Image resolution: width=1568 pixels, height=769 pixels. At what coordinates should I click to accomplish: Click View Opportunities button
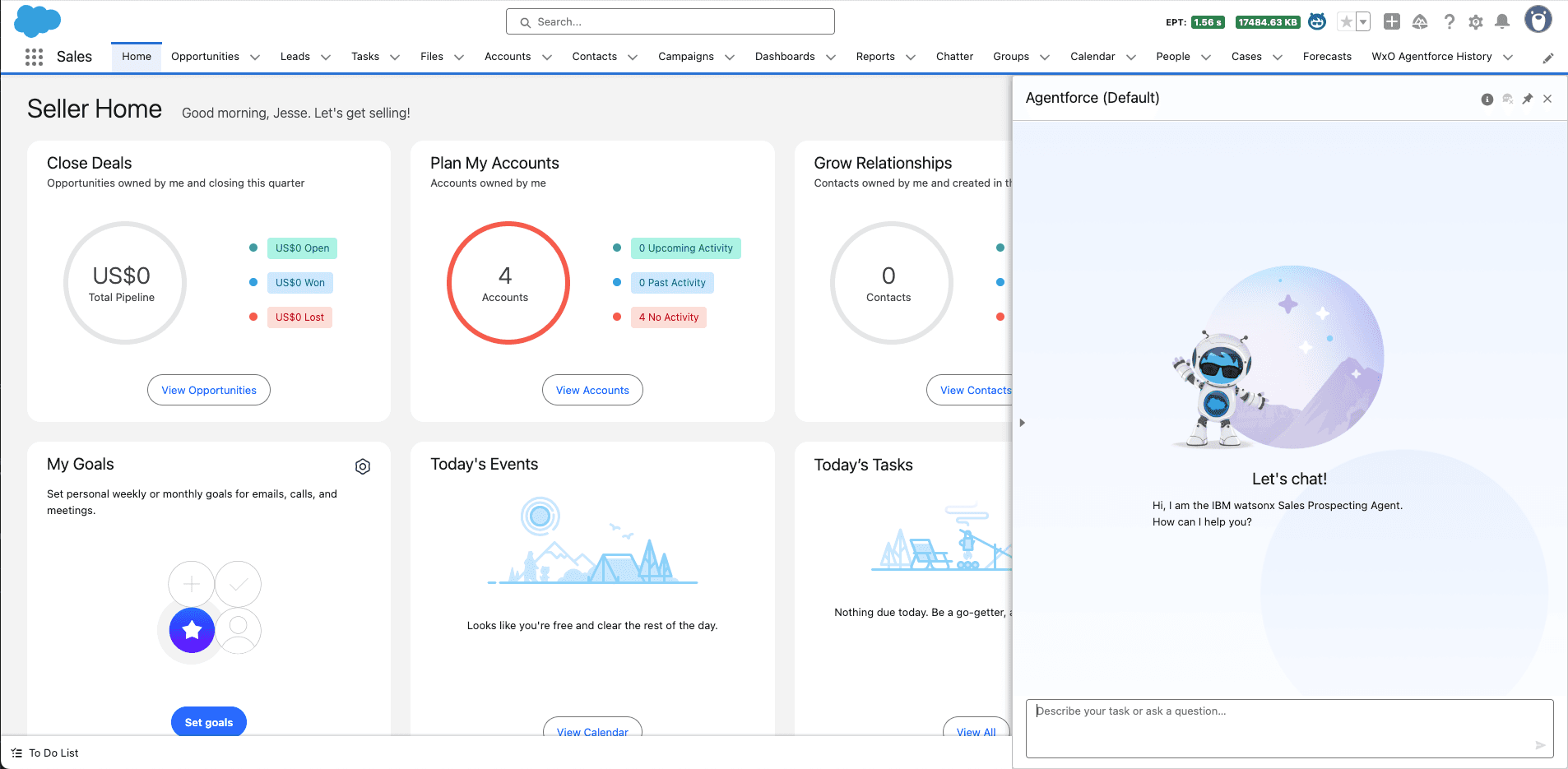[209, 390]
